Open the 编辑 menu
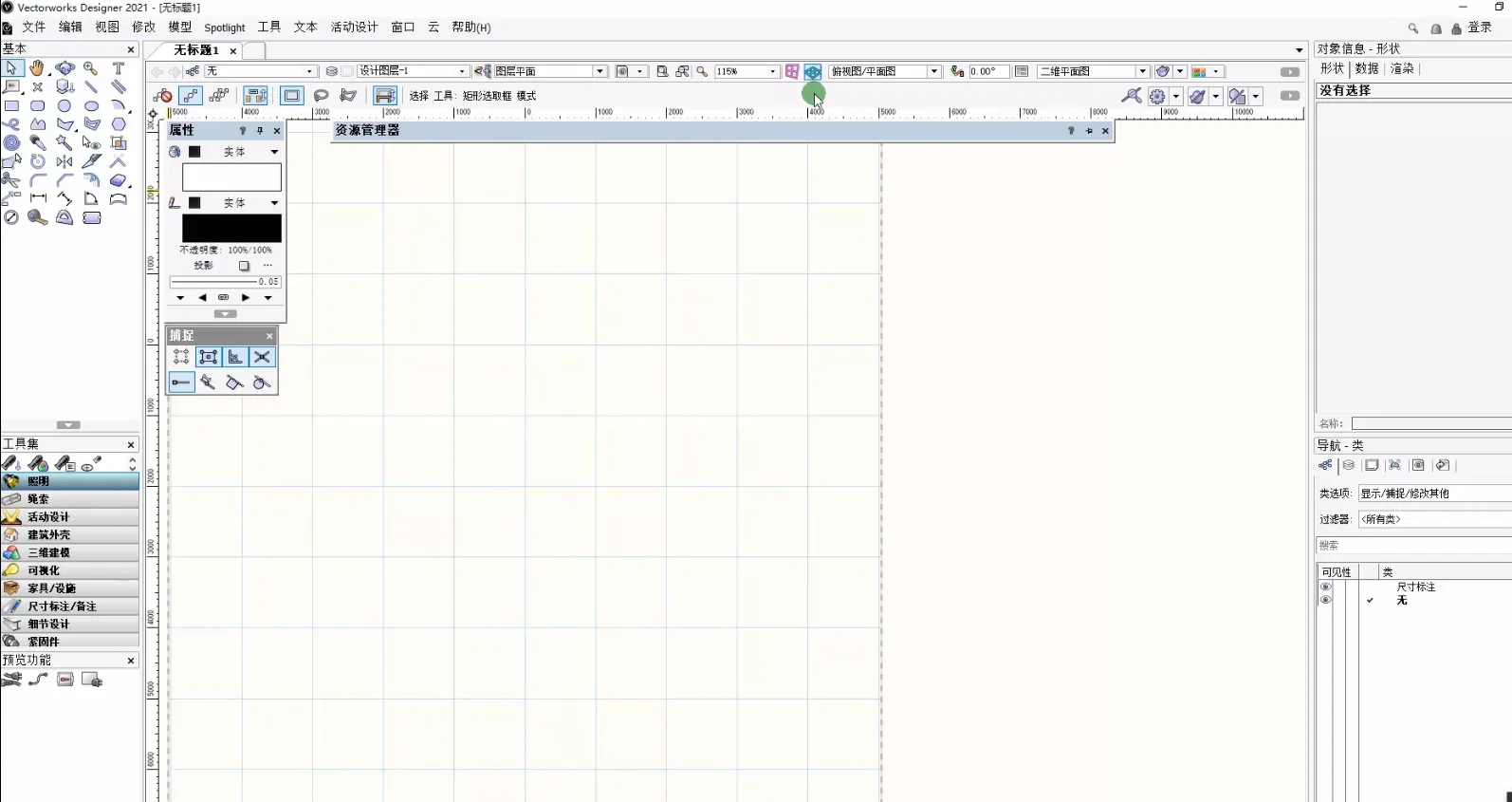 click(x=70, y=27)
